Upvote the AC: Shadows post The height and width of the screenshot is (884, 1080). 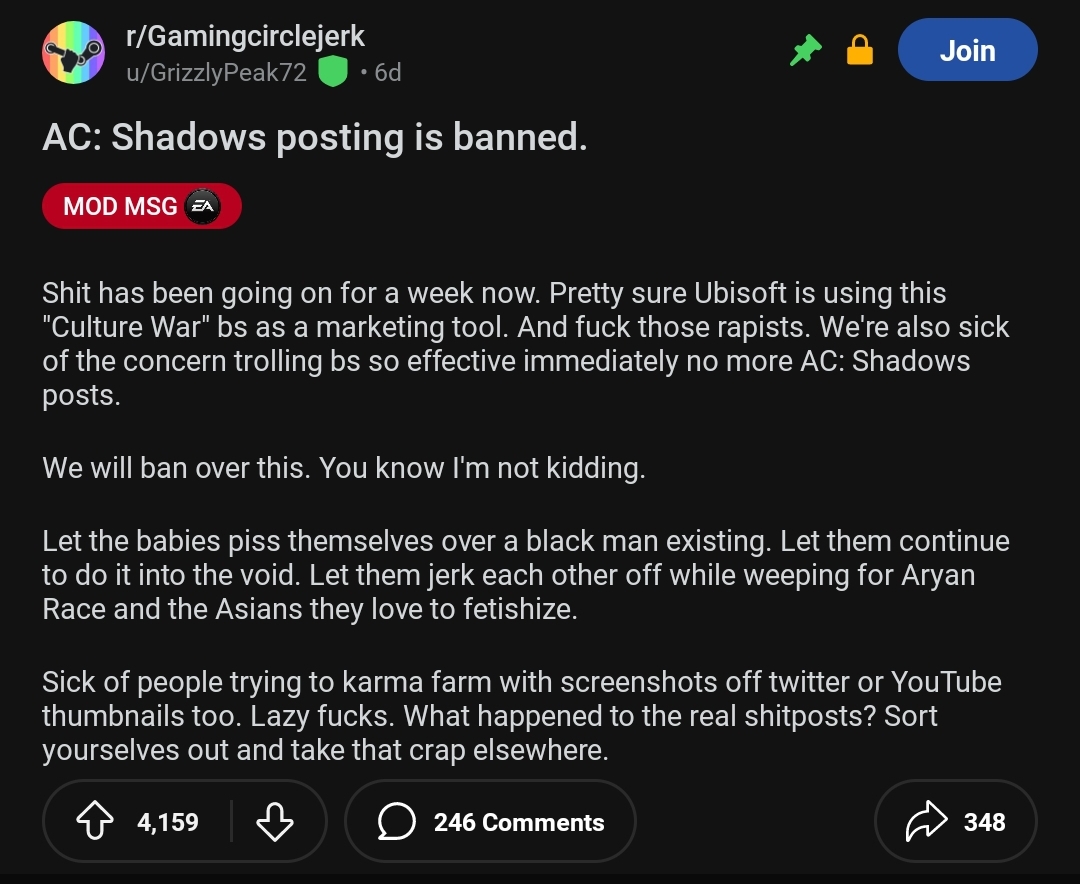(94, 821)
